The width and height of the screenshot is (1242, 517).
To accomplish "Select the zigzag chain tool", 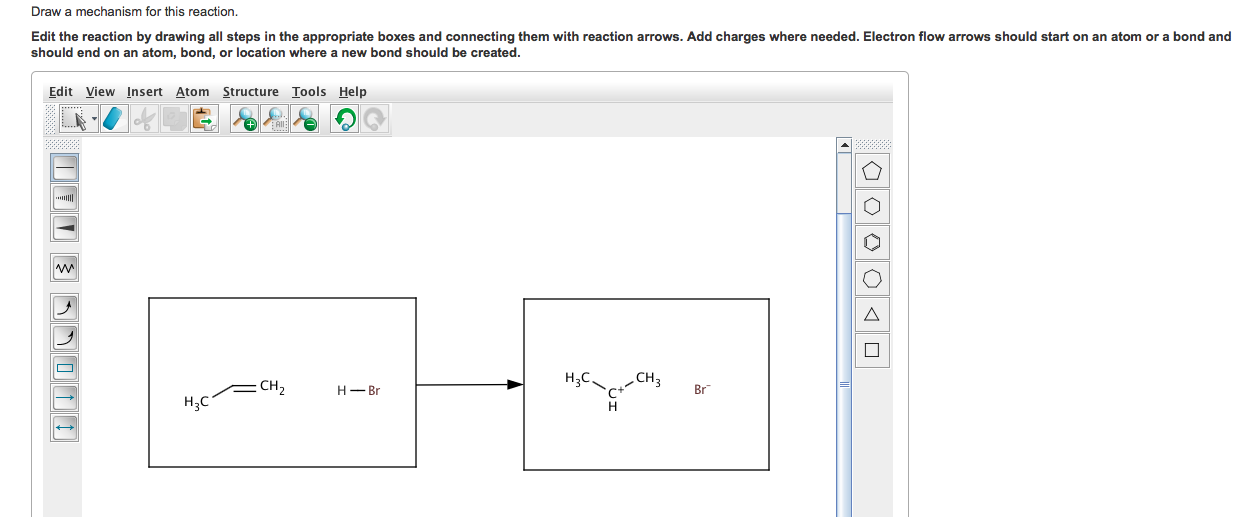I will coord(65,268).
